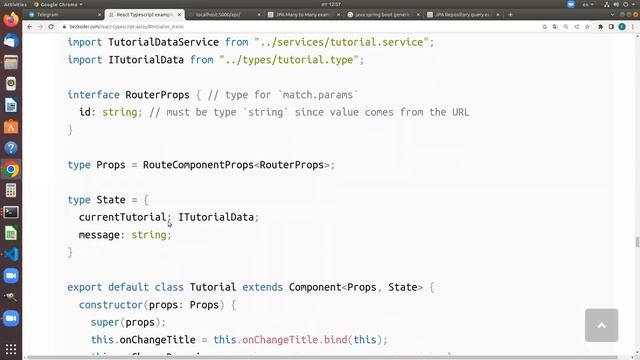The width and height of the screenshot is (640, 360).
Task: Launch Firefox from the dock
Action: click(11, 20)
